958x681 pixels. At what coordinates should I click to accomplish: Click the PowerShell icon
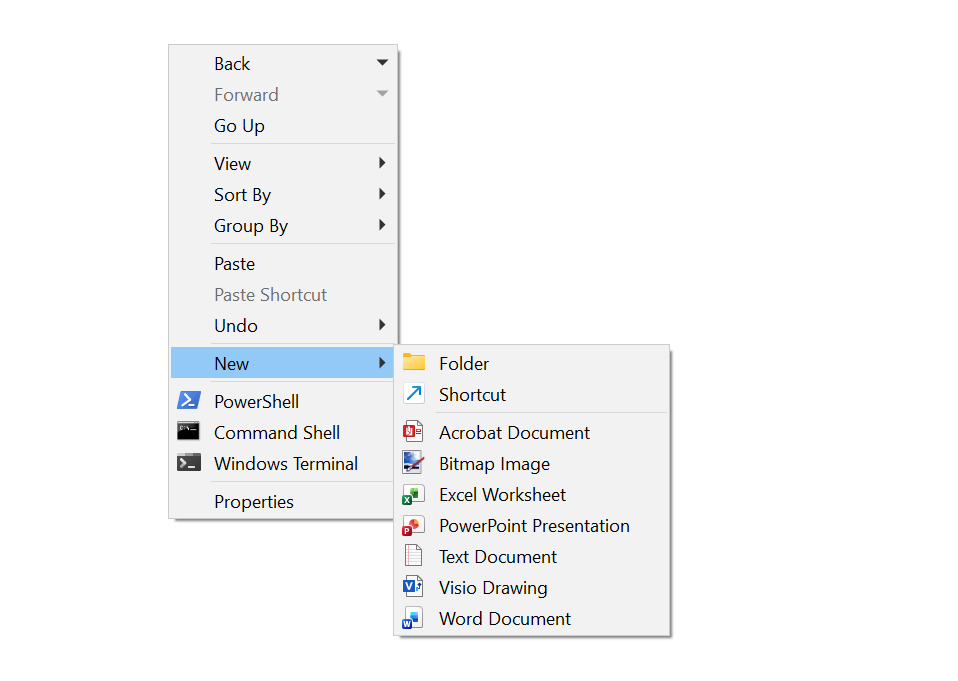[188, 401]
